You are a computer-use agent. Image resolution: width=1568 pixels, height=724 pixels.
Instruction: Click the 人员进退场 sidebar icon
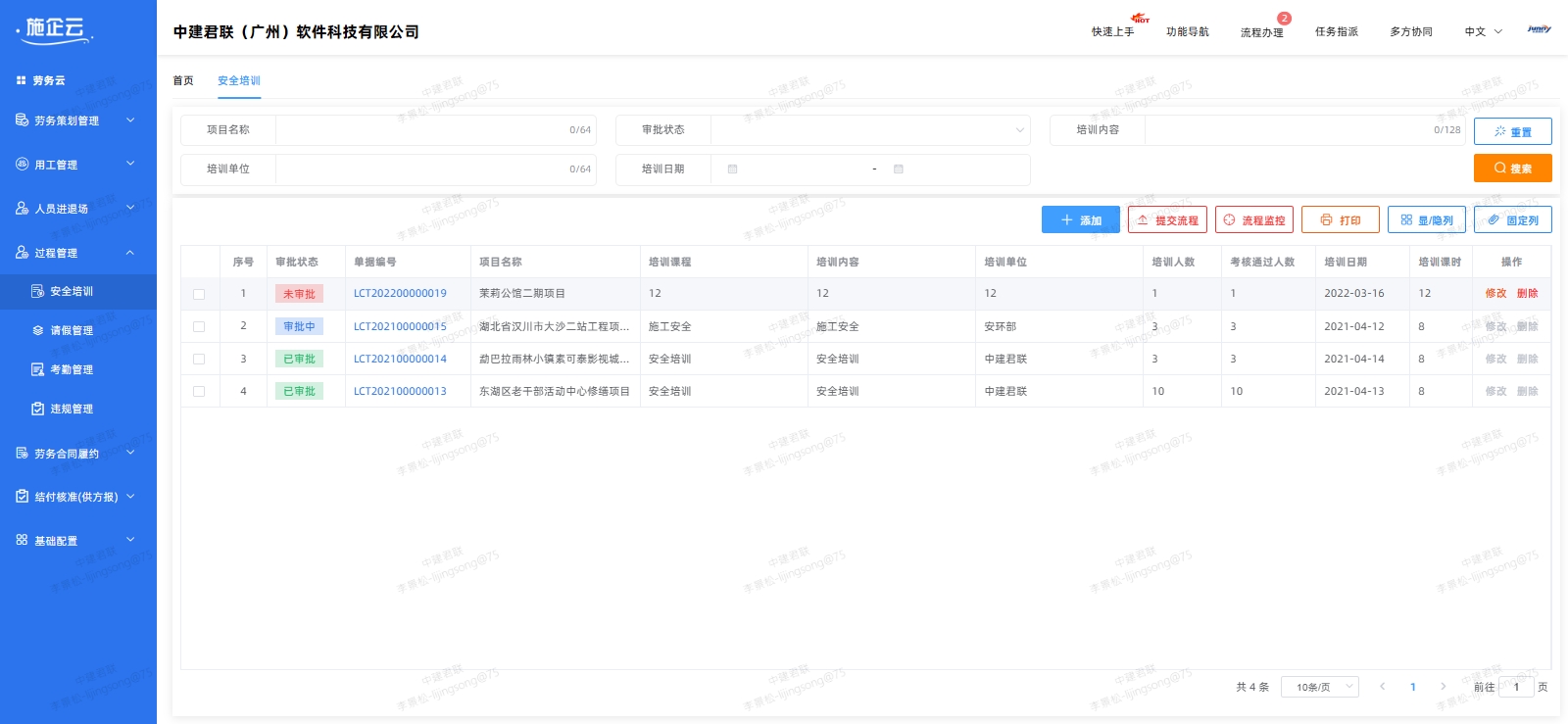point(22,208)
